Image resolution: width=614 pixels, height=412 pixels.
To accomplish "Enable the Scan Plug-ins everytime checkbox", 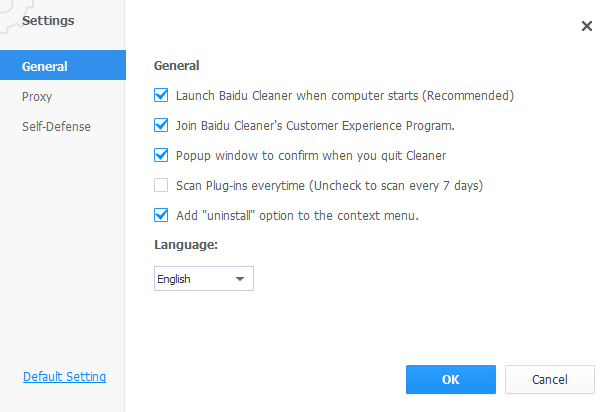I will [x=161, y=185].
